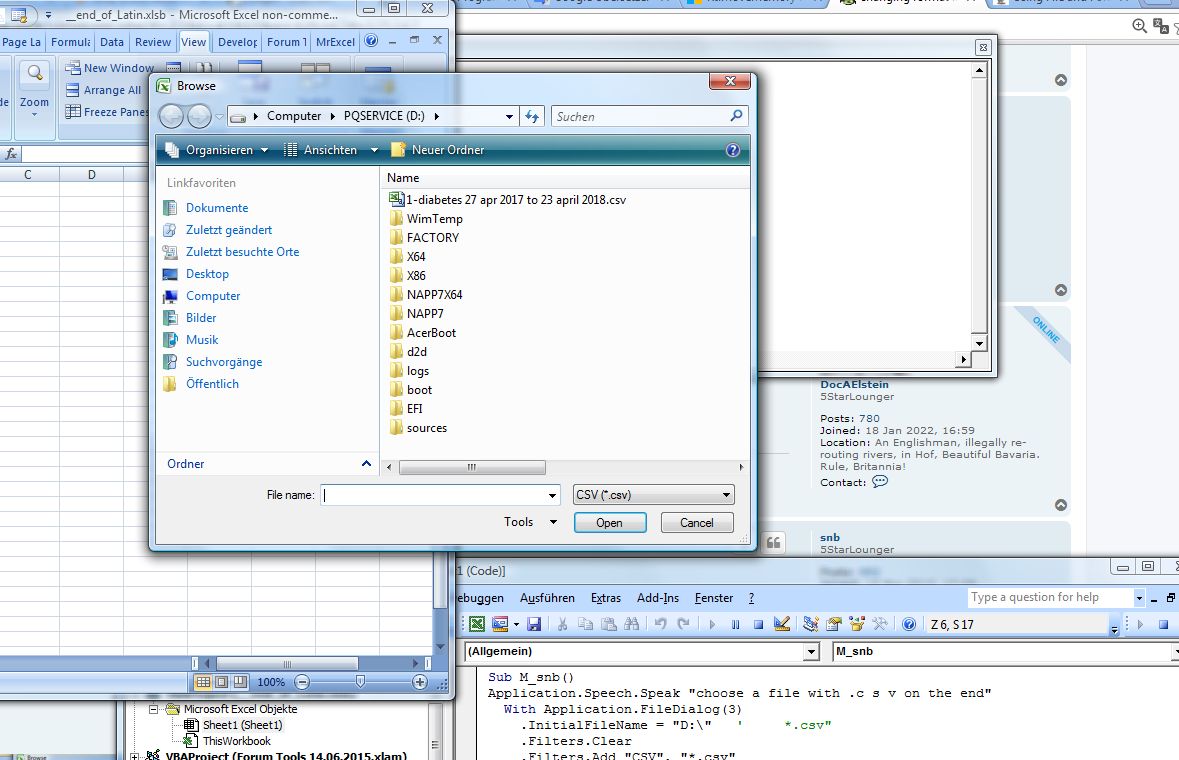Click the Back arrow in Browse dialog
Viewport: 1179px width, 760px height.
[x=171, y=116]
